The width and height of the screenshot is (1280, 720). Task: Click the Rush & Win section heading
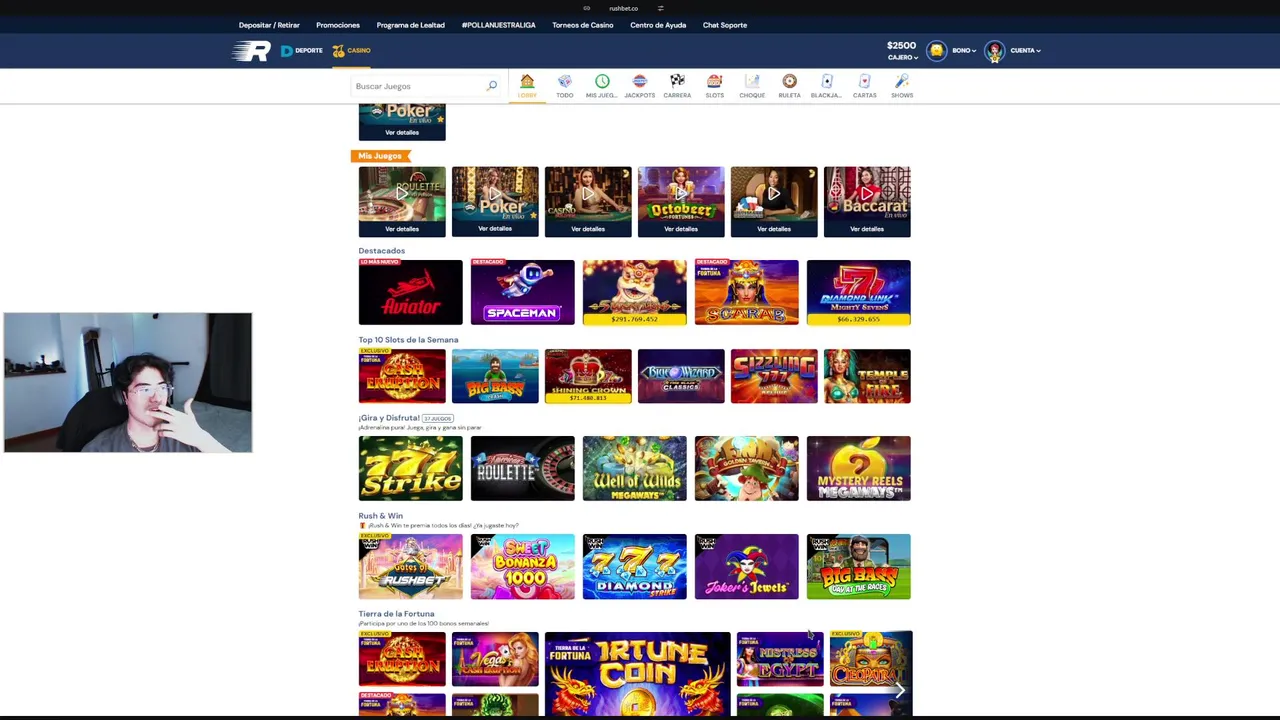click(381, 516)
